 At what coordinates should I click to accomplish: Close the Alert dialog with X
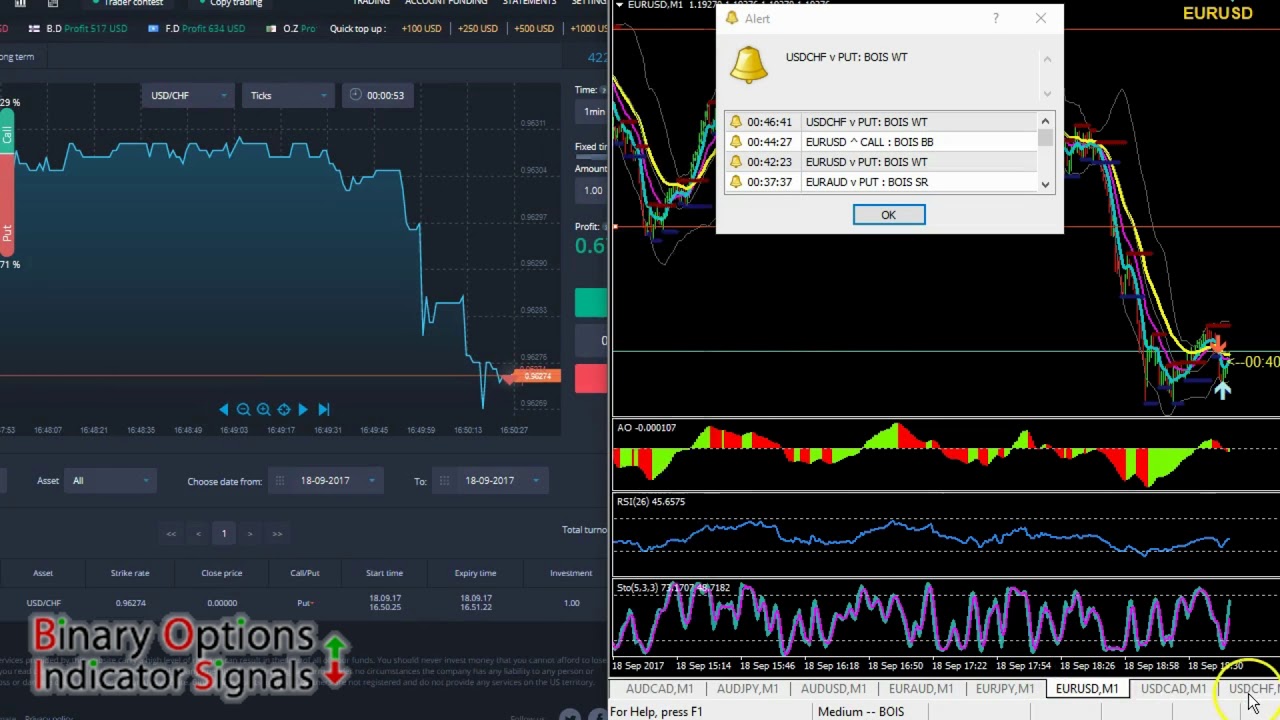(x=1041, y=18)
